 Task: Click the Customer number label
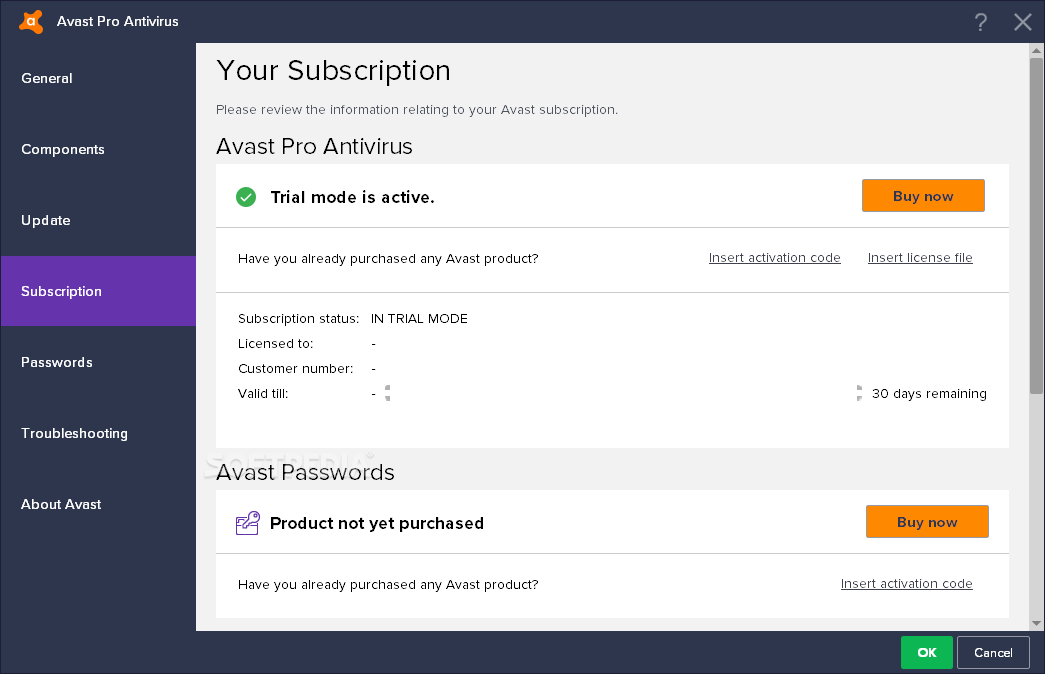coord(295,369)
